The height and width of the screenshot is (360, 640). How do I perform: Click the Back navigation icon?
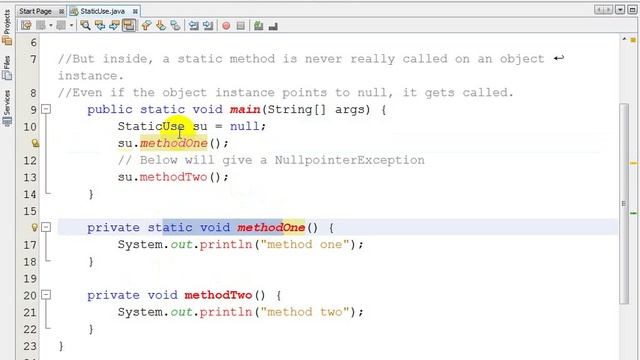pos(41,26)
